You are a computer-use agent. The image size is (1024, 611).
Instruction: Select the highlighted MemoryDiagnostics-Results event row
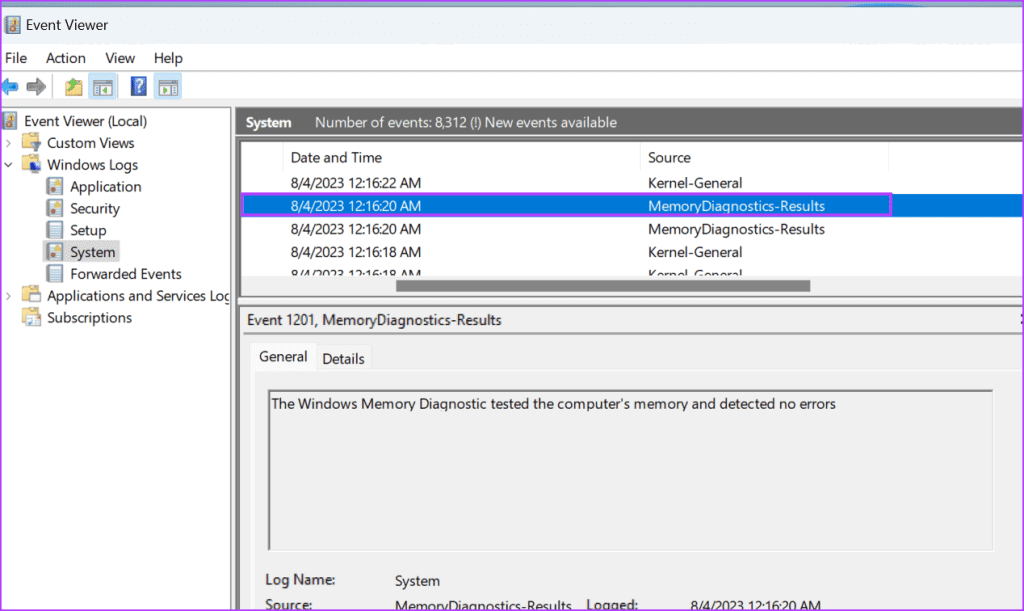click(x=632, y=206)
